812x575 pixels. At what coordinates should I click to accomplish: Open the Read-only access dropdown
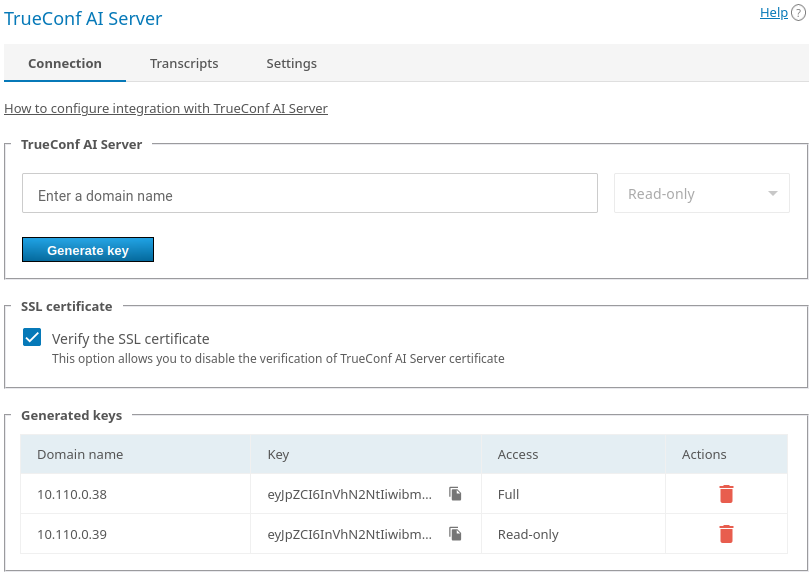tap(700, 194)
